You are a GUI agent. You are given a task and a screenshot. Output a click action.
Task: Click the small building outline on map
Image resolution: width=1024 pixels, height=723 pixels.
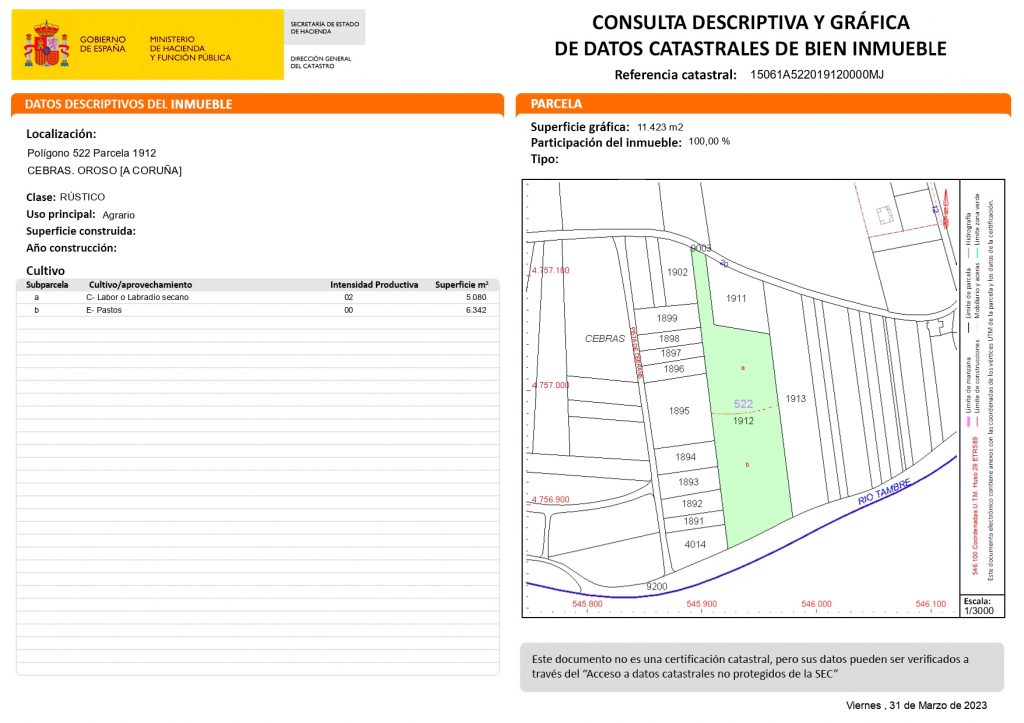point(883,215)
